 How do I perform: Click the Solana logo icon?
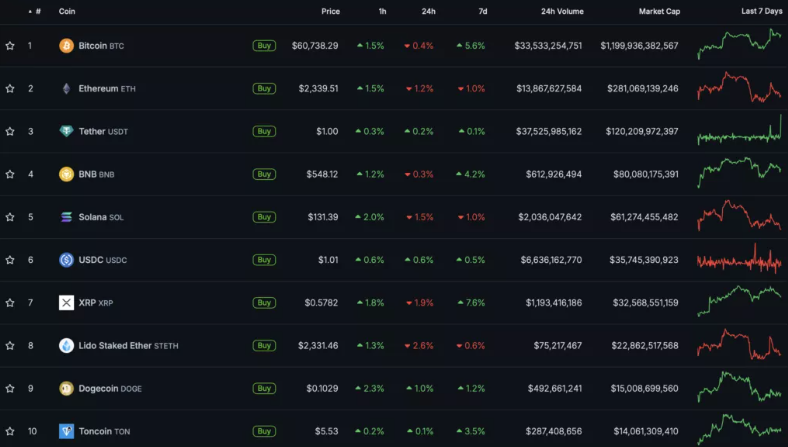tap(66, 217)
